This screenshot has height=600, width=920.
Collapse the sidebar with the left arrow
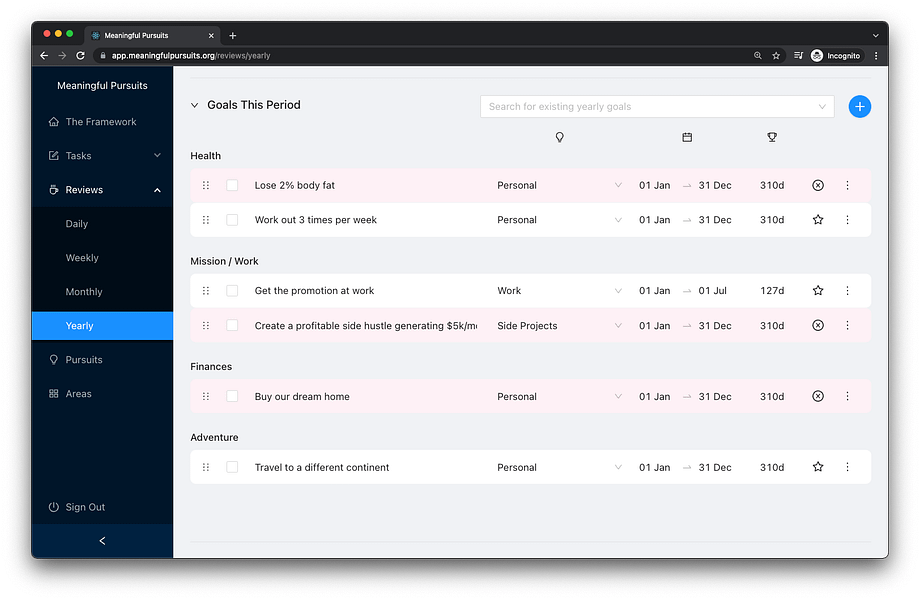(x=102, y=541)
